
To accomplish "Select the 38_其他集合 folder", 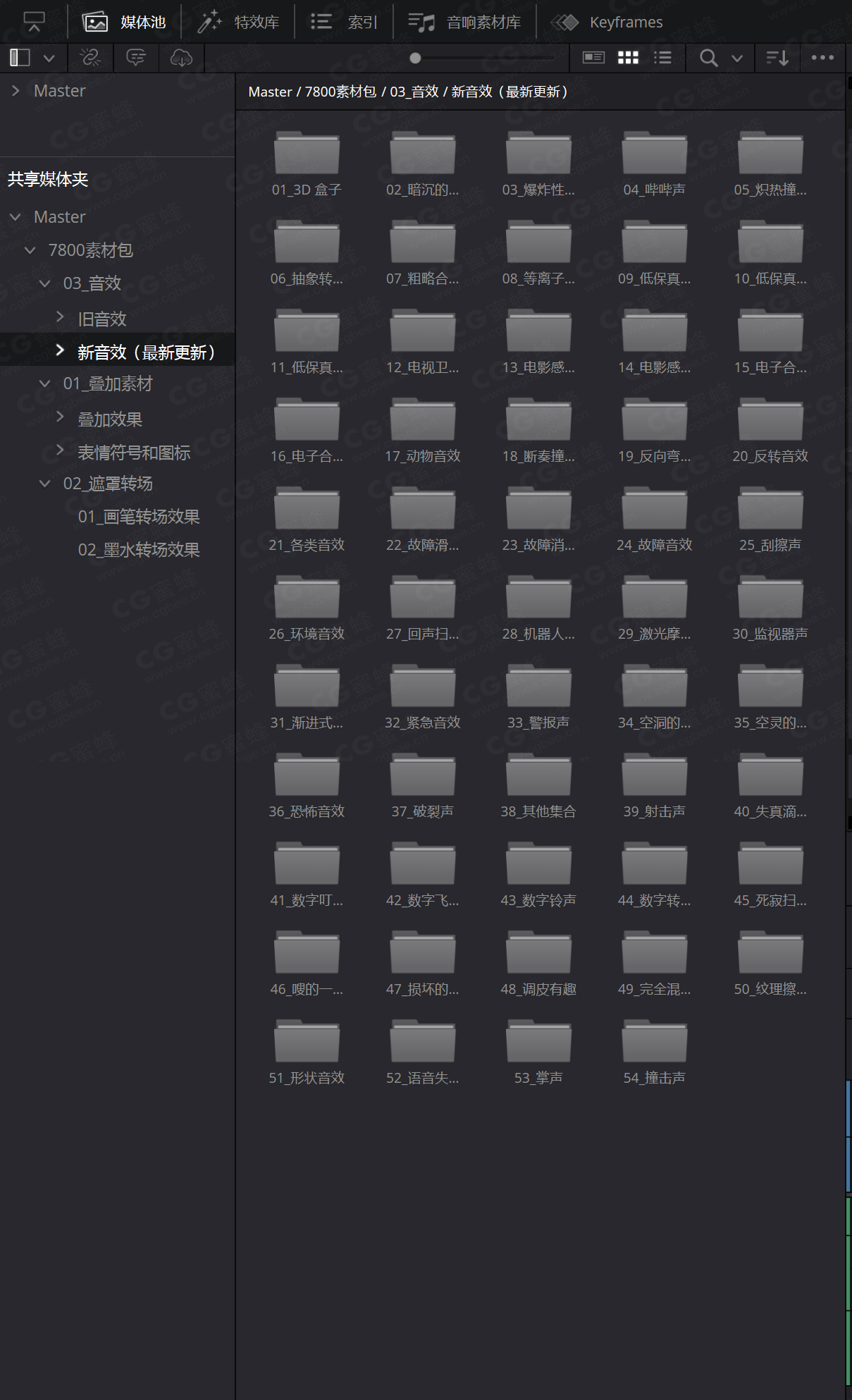I will pyautogui.click(x=538, y=785).
